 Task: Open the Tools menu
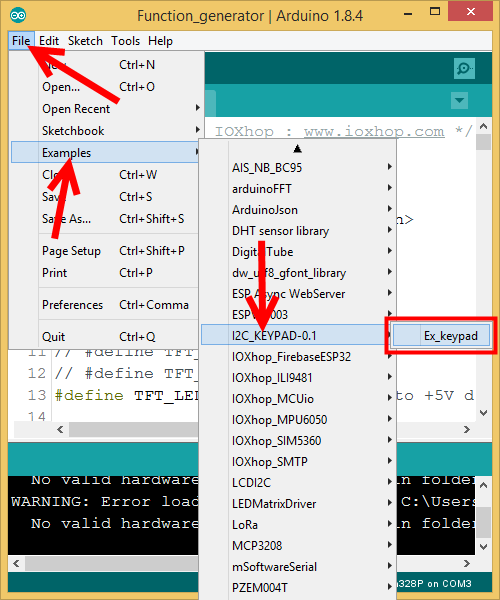pyautogui.click(x=125, y=41)
